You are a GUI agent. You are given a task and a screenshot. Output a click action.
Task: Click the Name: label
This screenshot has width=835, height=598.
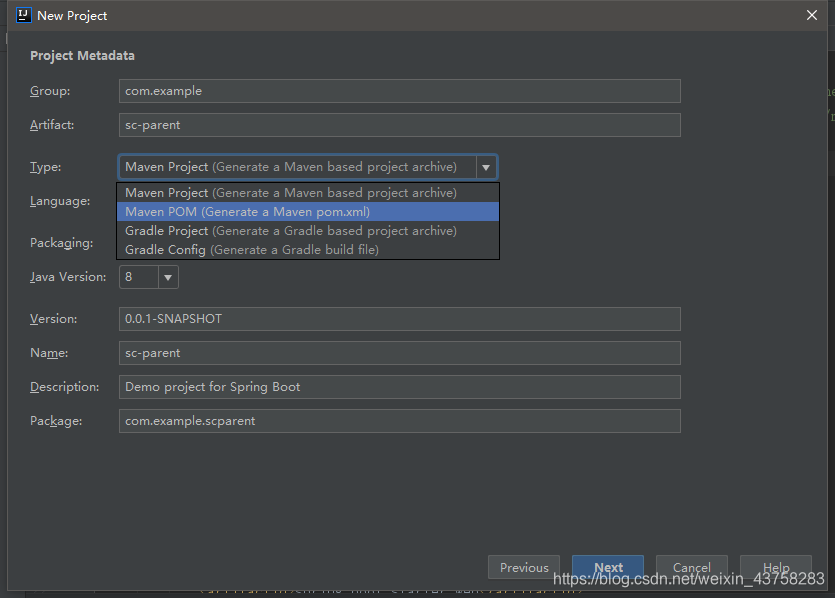pyautogui.click(x=49, y=353)
